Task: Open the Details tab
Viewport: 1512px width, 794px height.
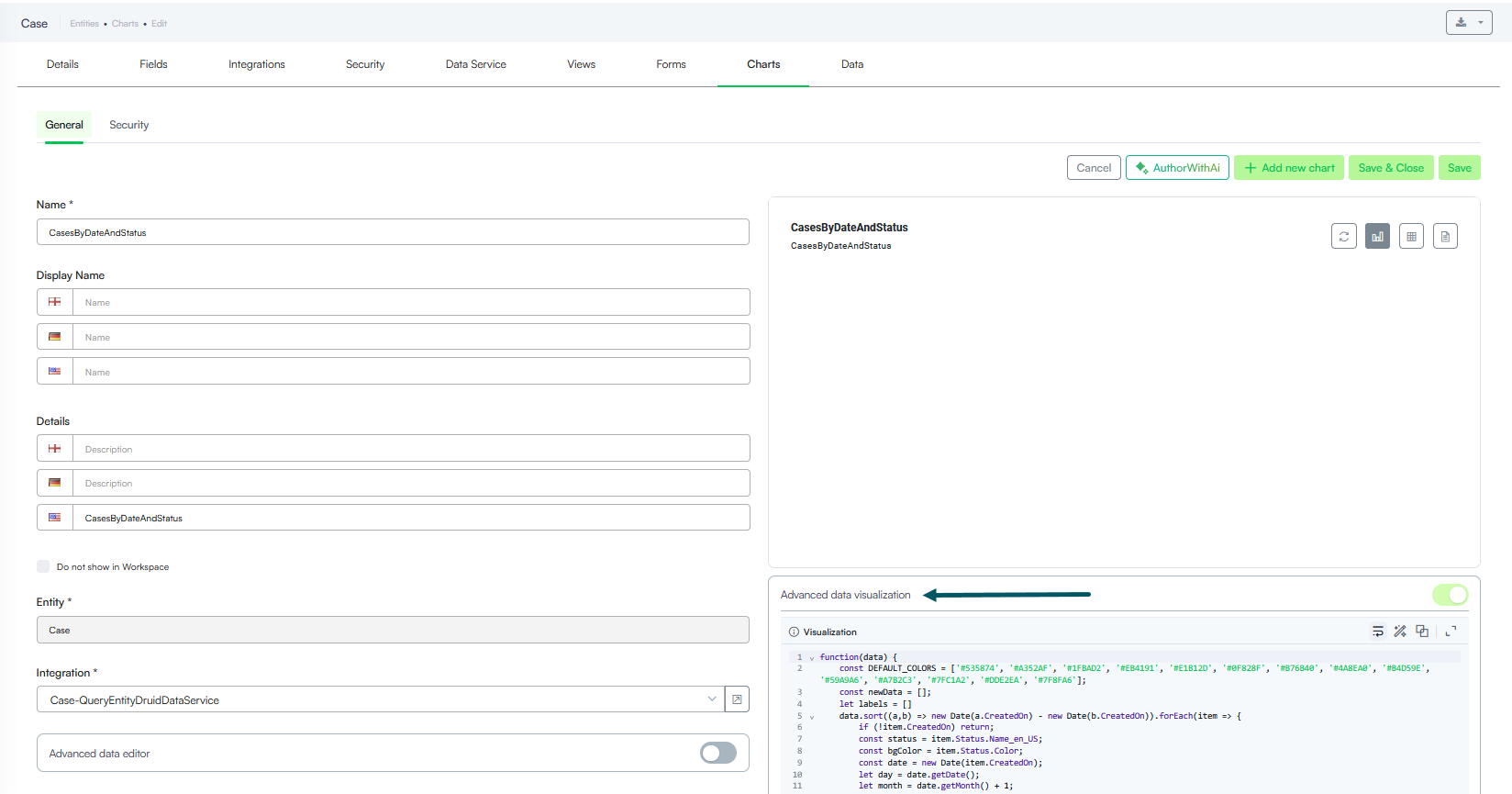Action: coord(62,64)
